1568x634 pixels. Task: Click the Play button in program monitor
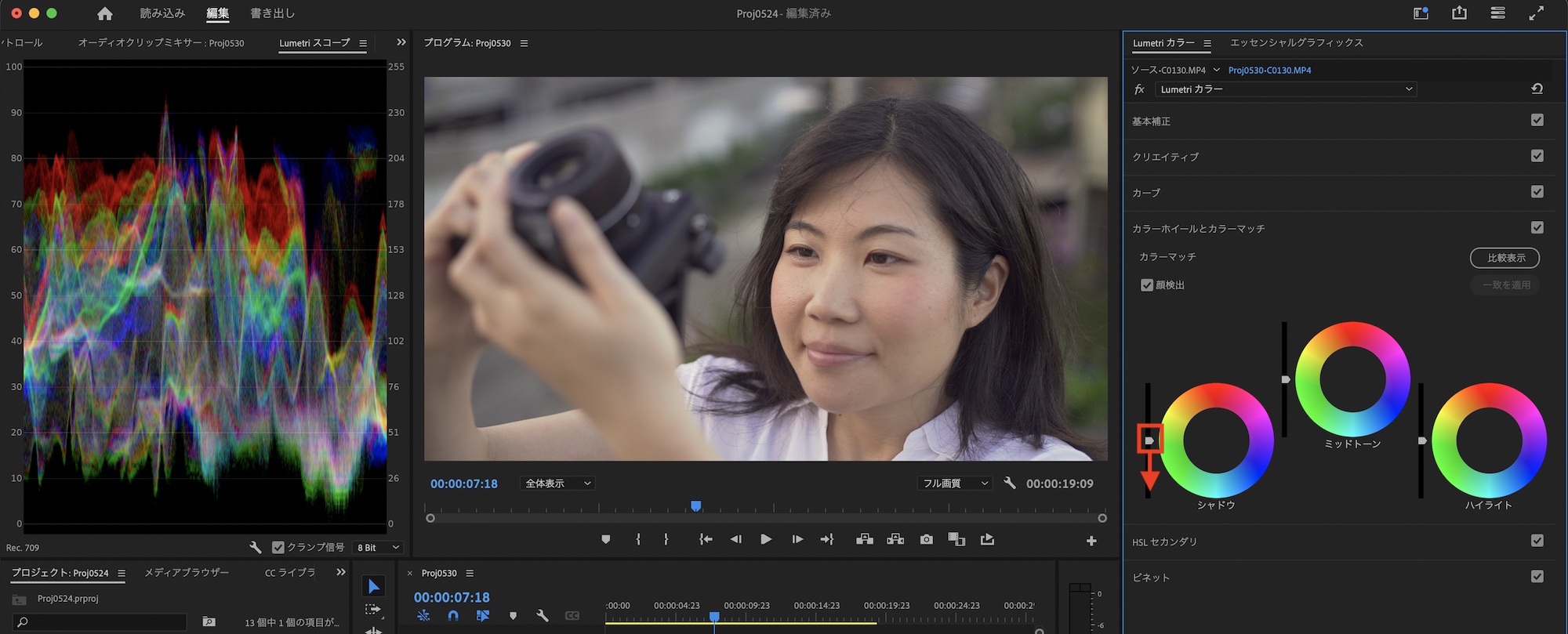click(x=766, y=539)
